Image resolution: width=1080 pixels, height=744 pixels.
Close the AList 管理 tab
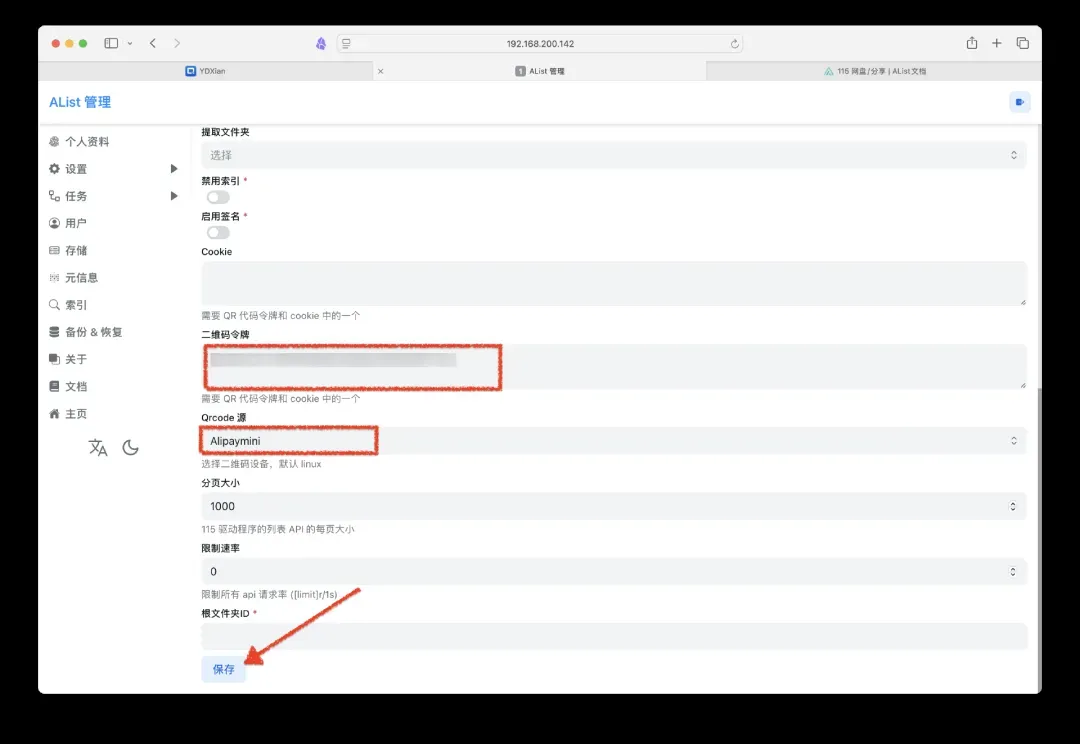coord(380,71)
